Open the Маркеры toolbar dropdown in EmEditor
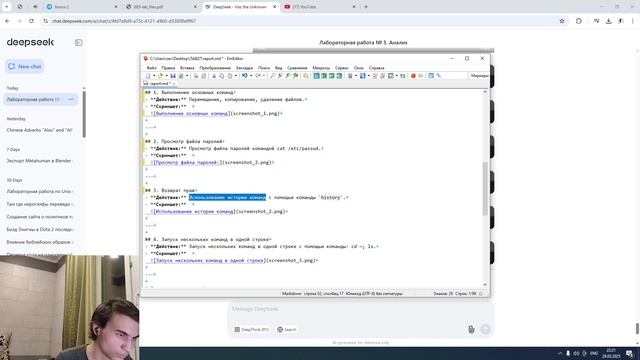The image size is (640, 360). [479, 76]
